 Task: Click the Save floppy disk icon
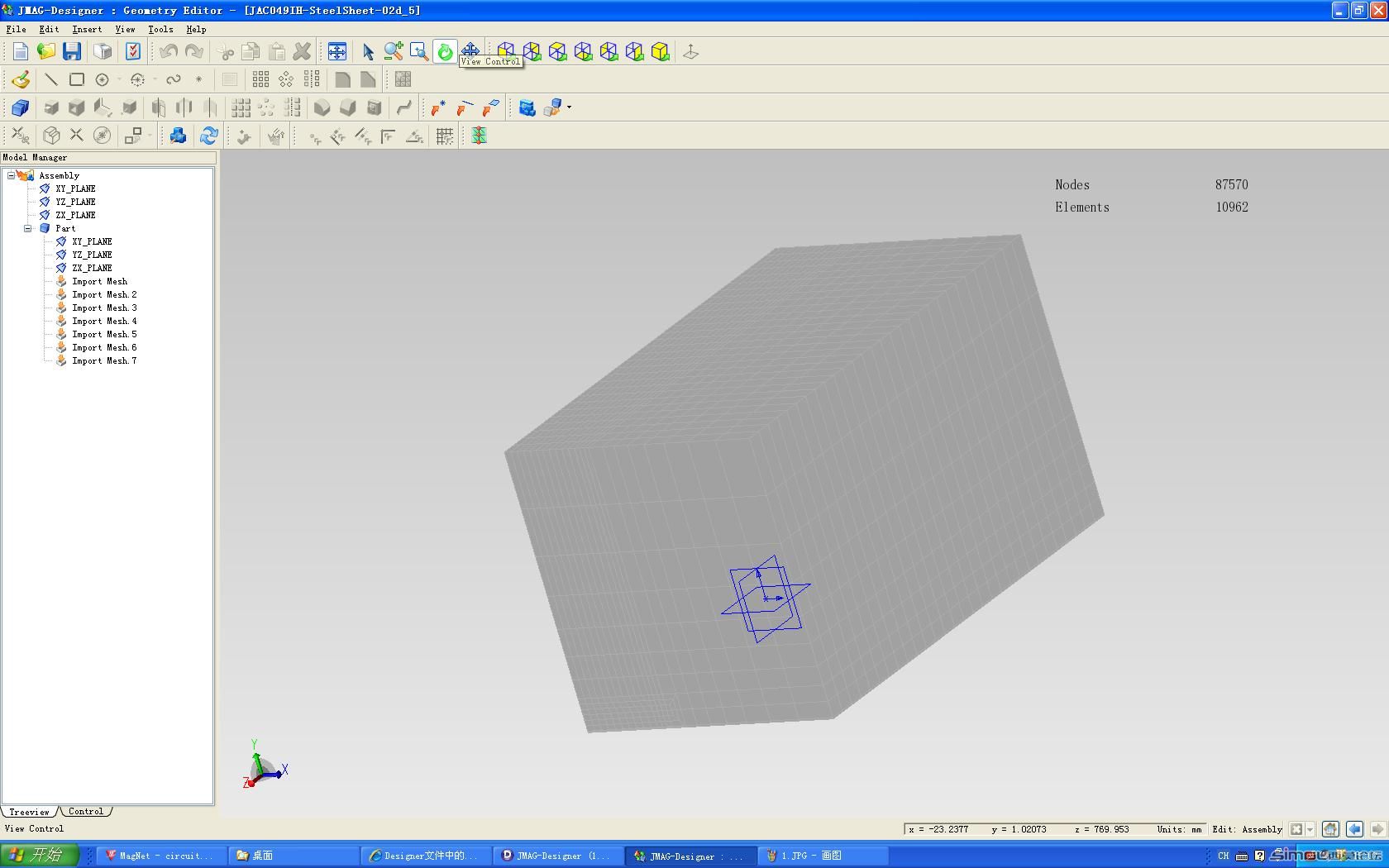[72, 52]
